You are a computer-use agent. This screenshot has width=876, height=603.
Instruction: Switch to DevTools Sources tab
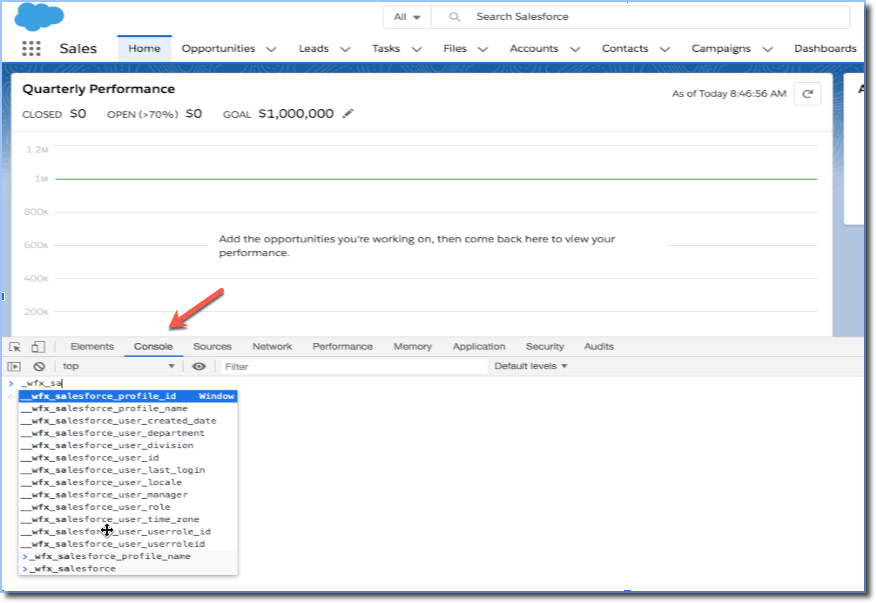[212, 346]
